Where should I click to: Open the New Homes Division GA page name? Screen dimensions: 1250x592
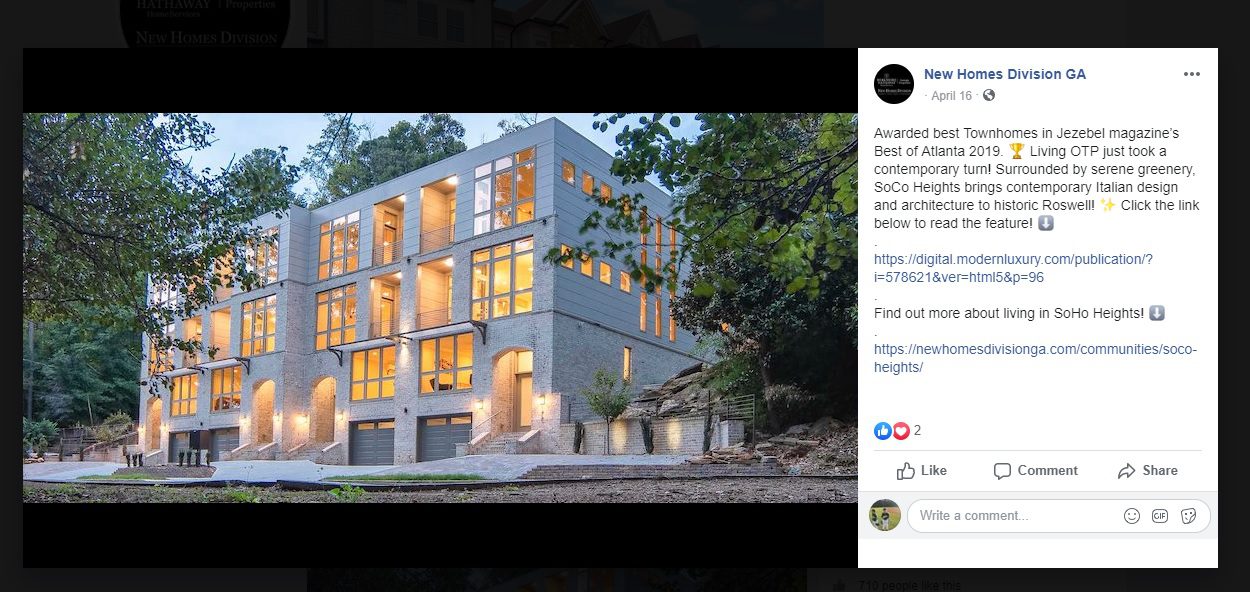point(1004,75)
